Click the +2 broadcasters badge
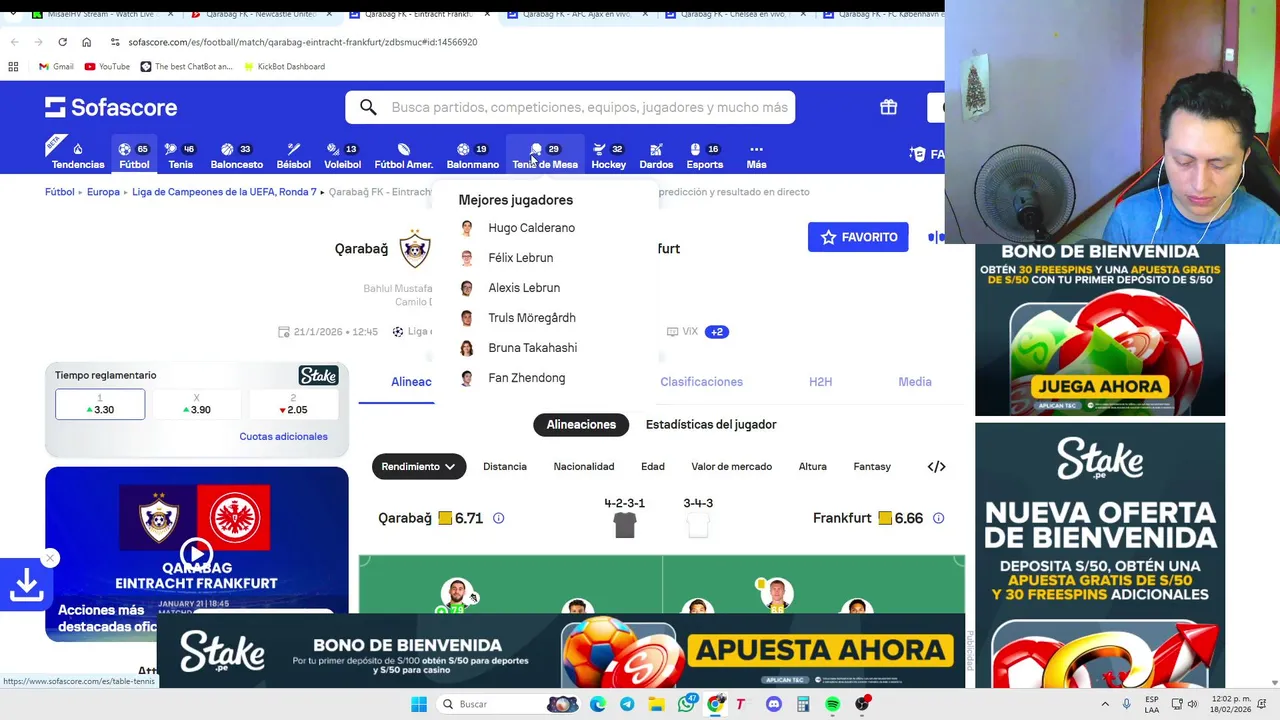The width and height of the screenshot is (1280, 720). [x=716, y=332]
